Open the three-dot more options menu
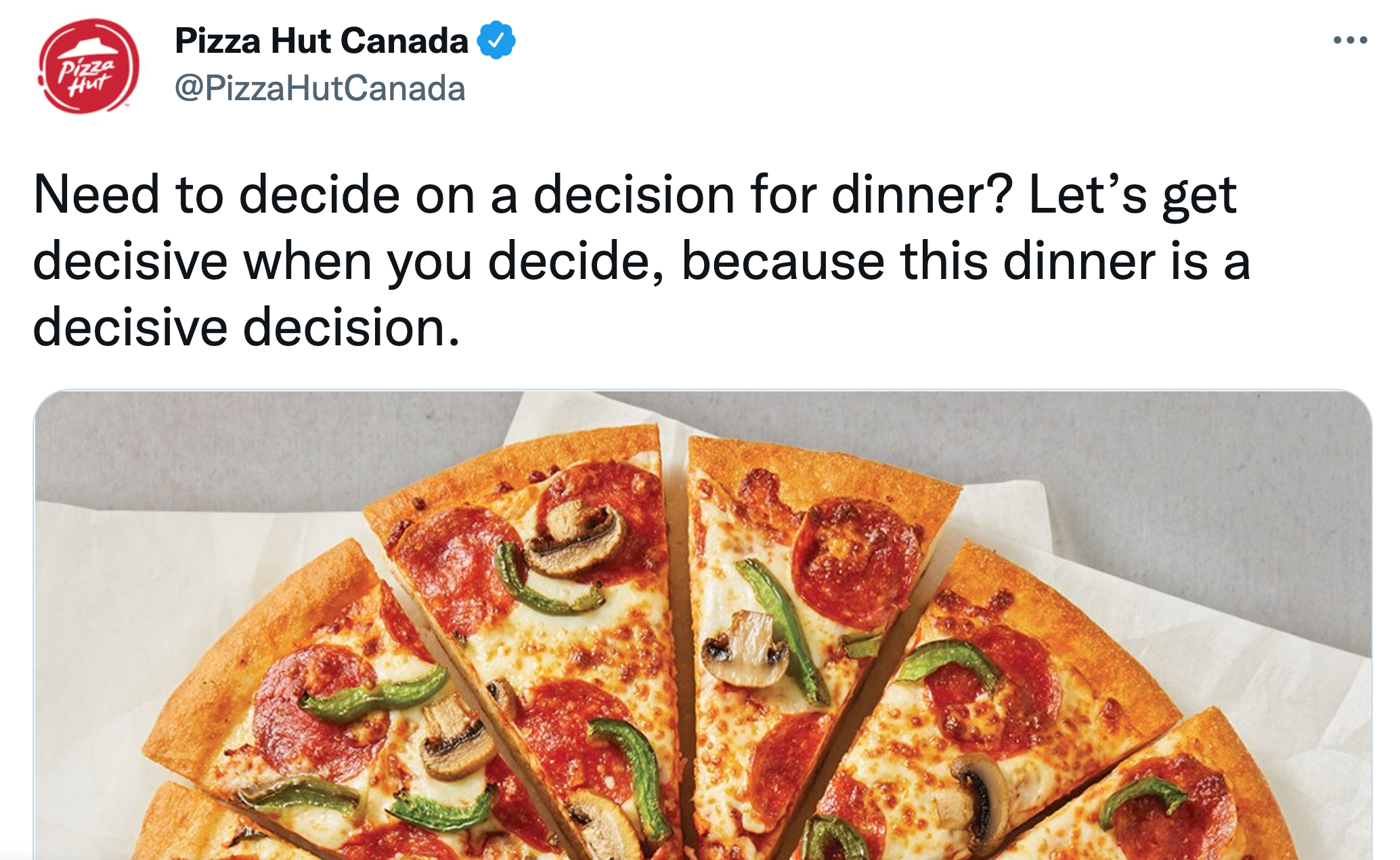1400x860 pixels. [1350, 41]
